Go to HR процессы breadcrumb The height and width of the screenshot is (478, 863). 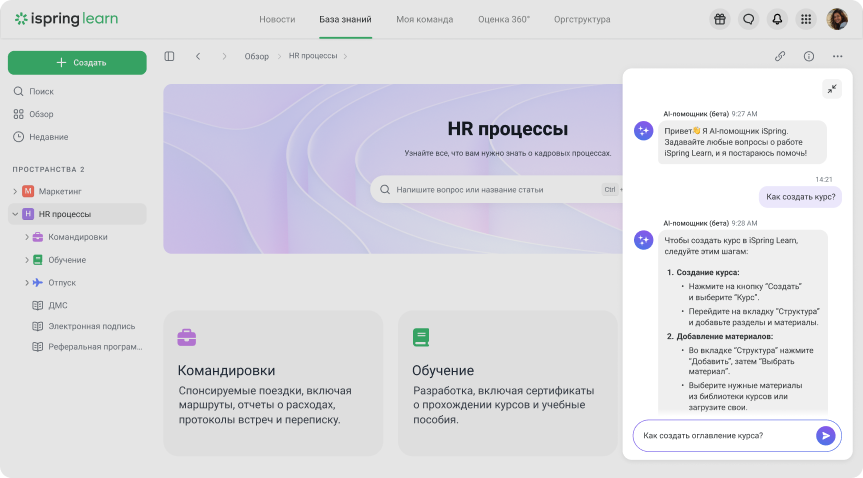[313, 56]
